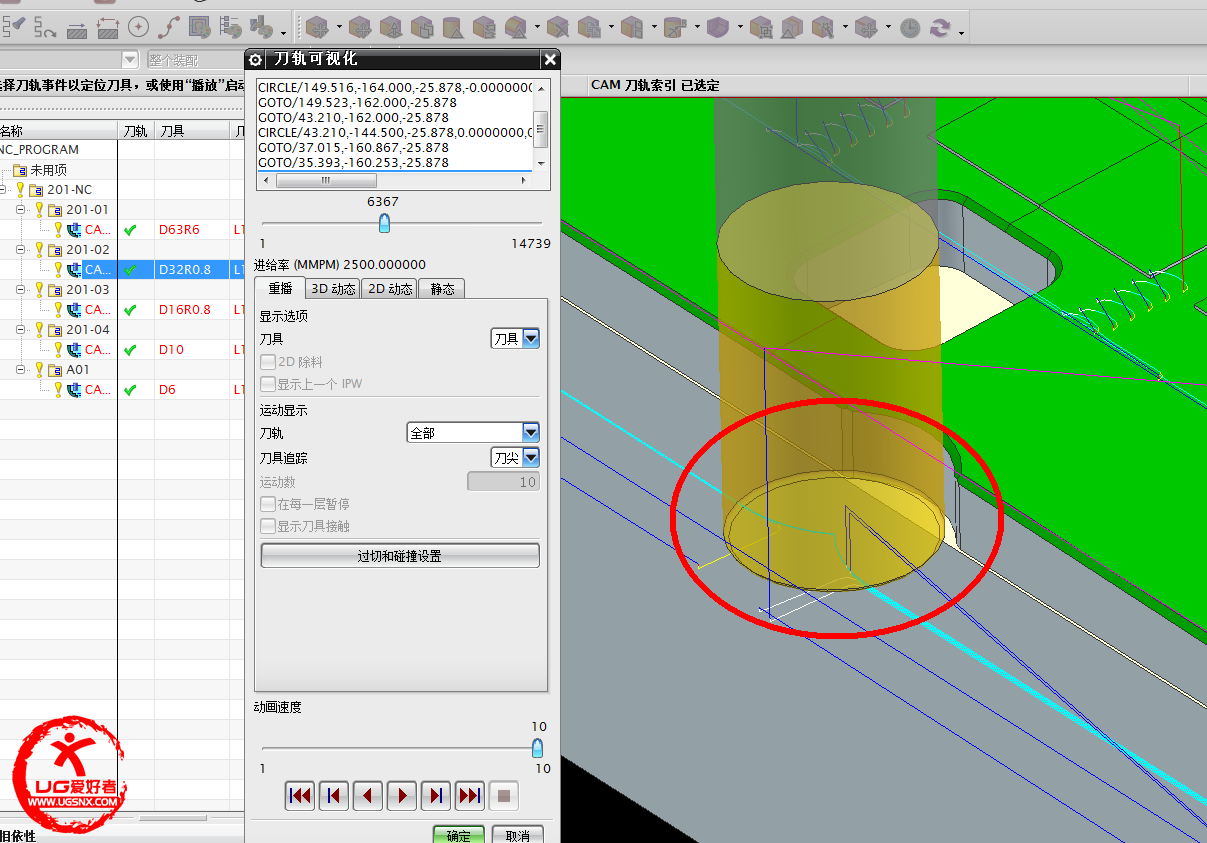1207x843 pixels.
Task: Click the 动画速度 slider handle
Action: point(537,748)
